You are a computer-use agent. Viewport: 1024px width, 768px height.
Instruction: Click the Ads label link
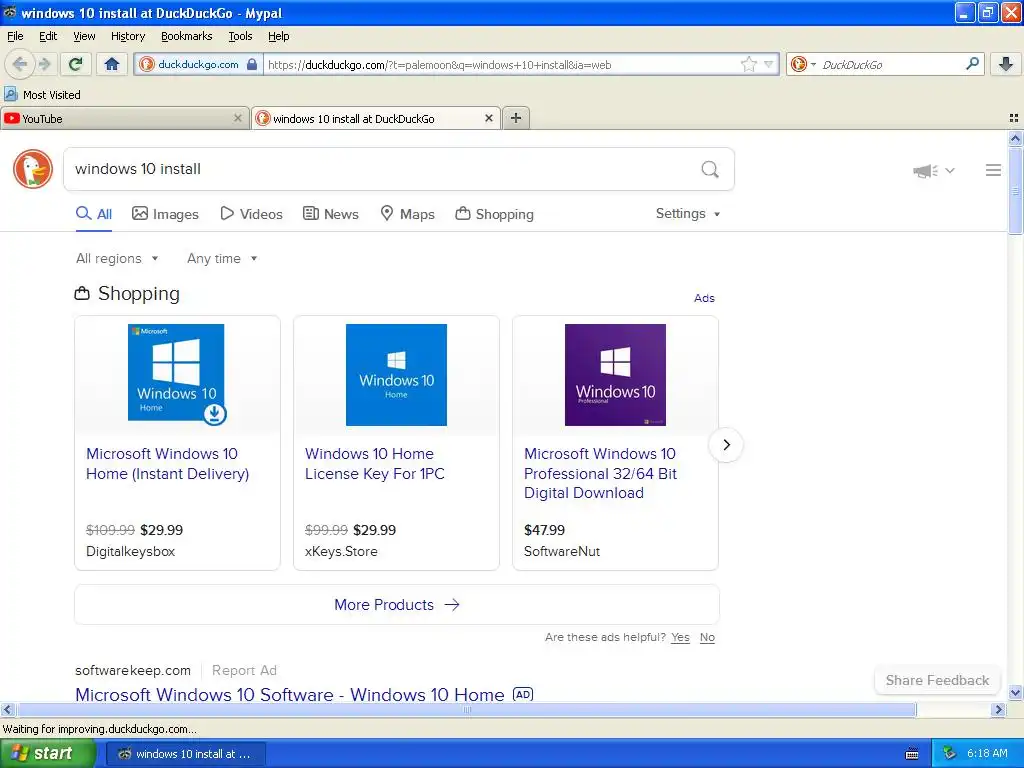(704, 298)
